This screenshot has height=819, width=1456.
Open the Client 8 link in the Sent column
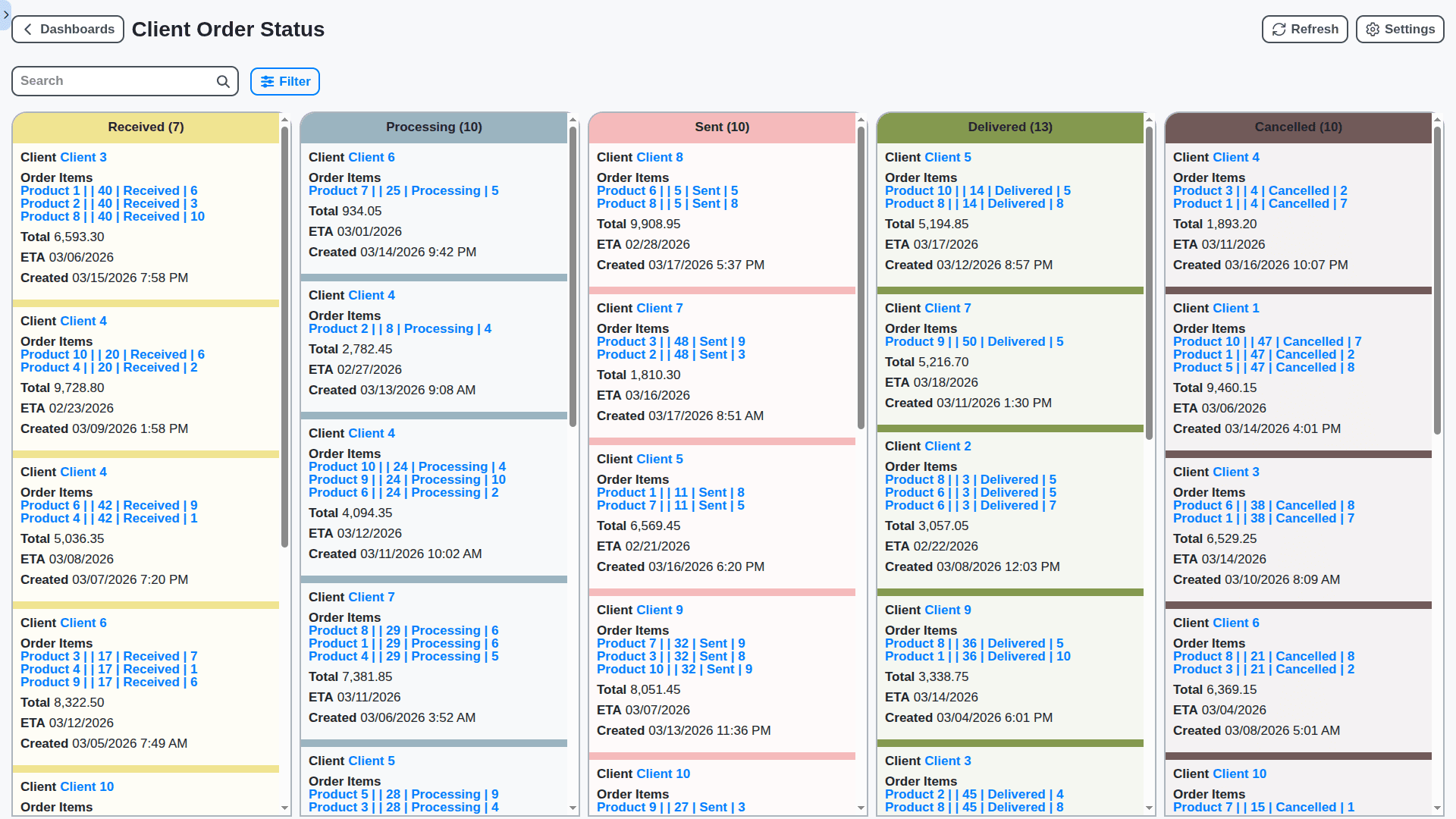660,157
